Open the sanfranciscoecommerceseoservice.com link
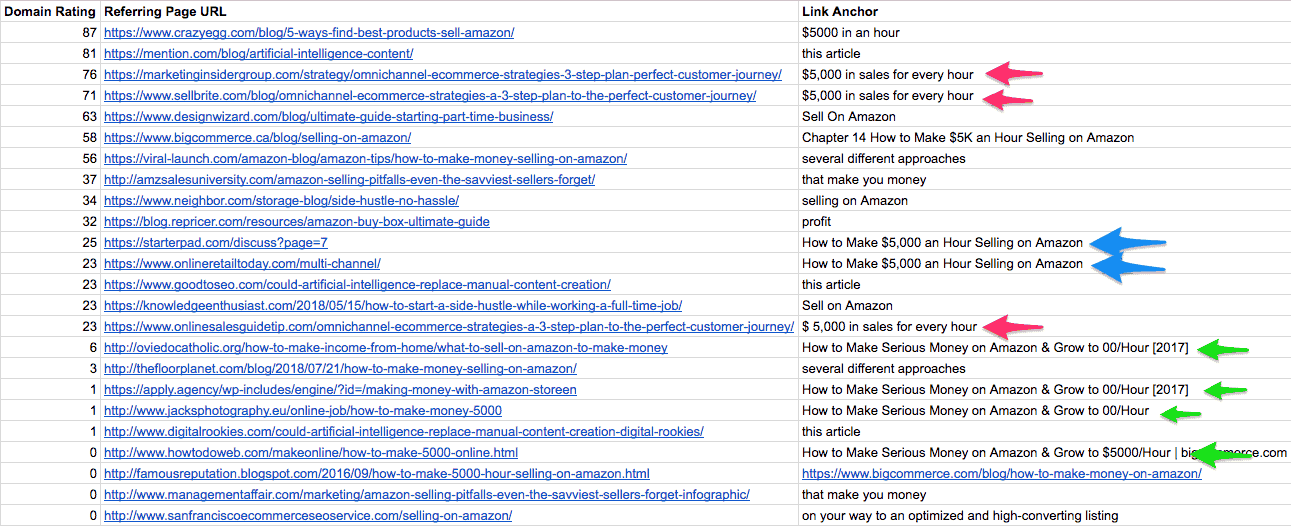This screenshot has width=1291, height=526. point(308,515)
